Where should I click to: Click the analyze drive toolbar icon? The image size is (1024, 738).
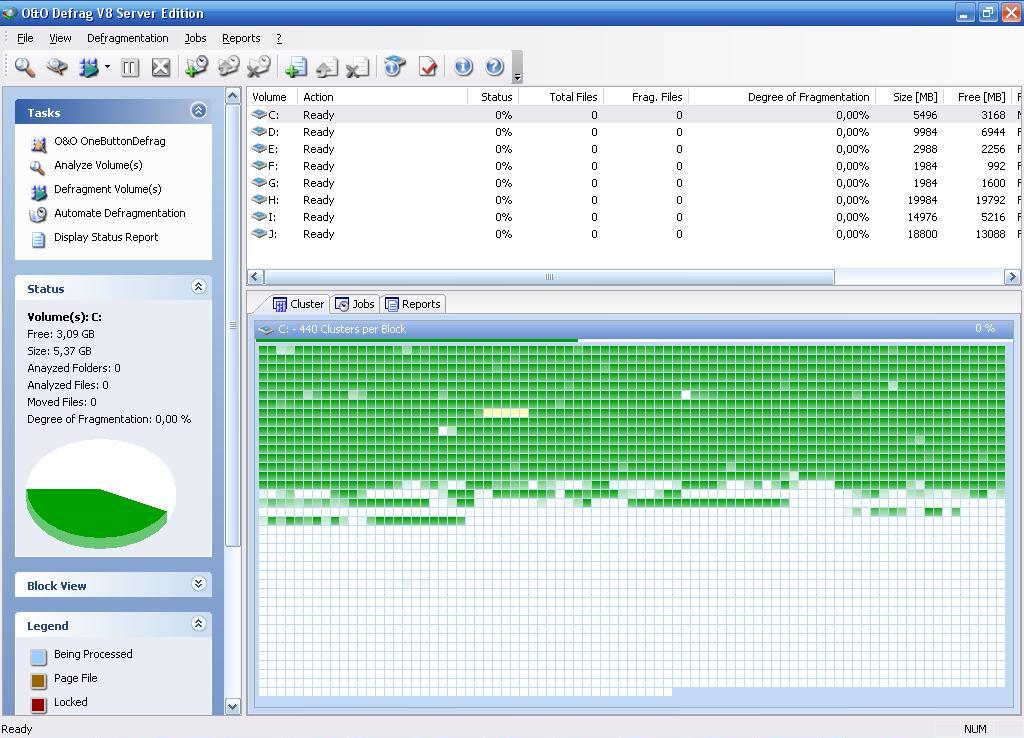pos(57,67)
